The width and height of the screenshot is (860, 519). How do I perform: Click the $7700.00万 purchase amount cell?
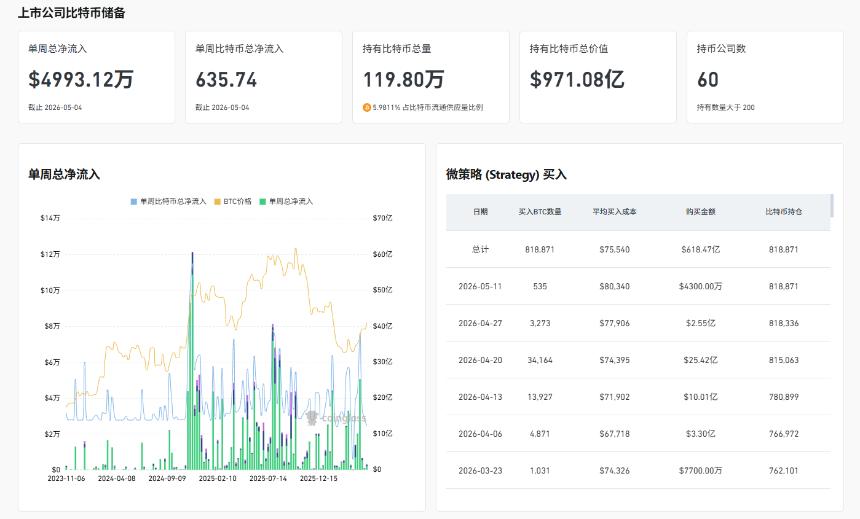(700, 471)
